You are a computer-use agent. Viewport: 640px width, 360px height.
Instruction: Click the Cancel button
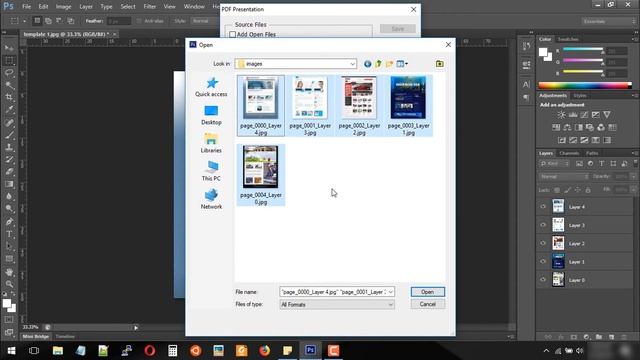[427, 304]
